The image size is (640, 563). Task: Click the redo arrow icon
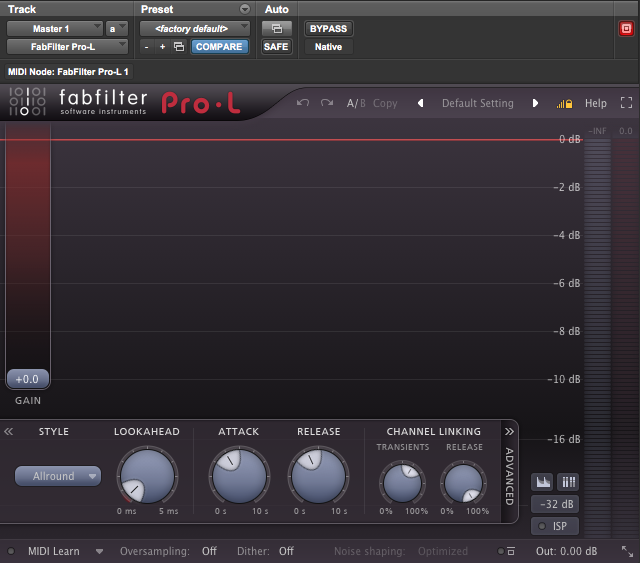327,103
